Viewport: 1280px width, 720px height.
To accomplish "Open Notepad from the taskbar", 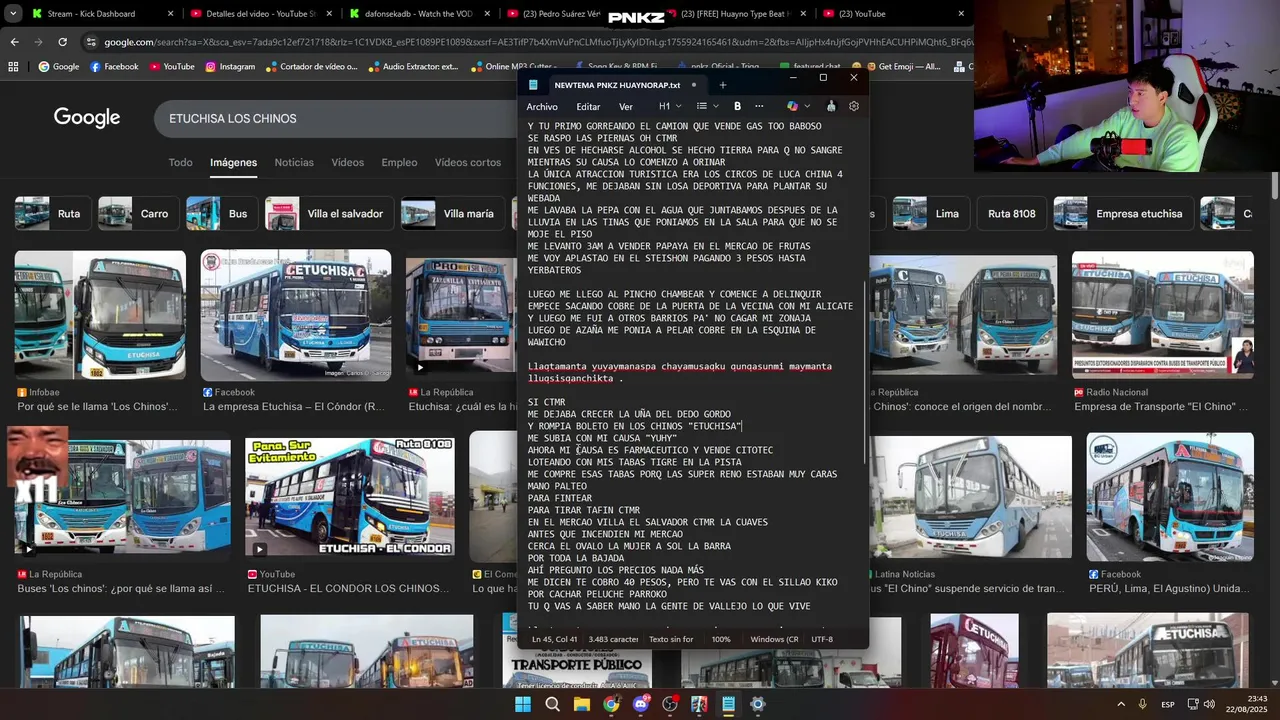I will tap(729, 704).
